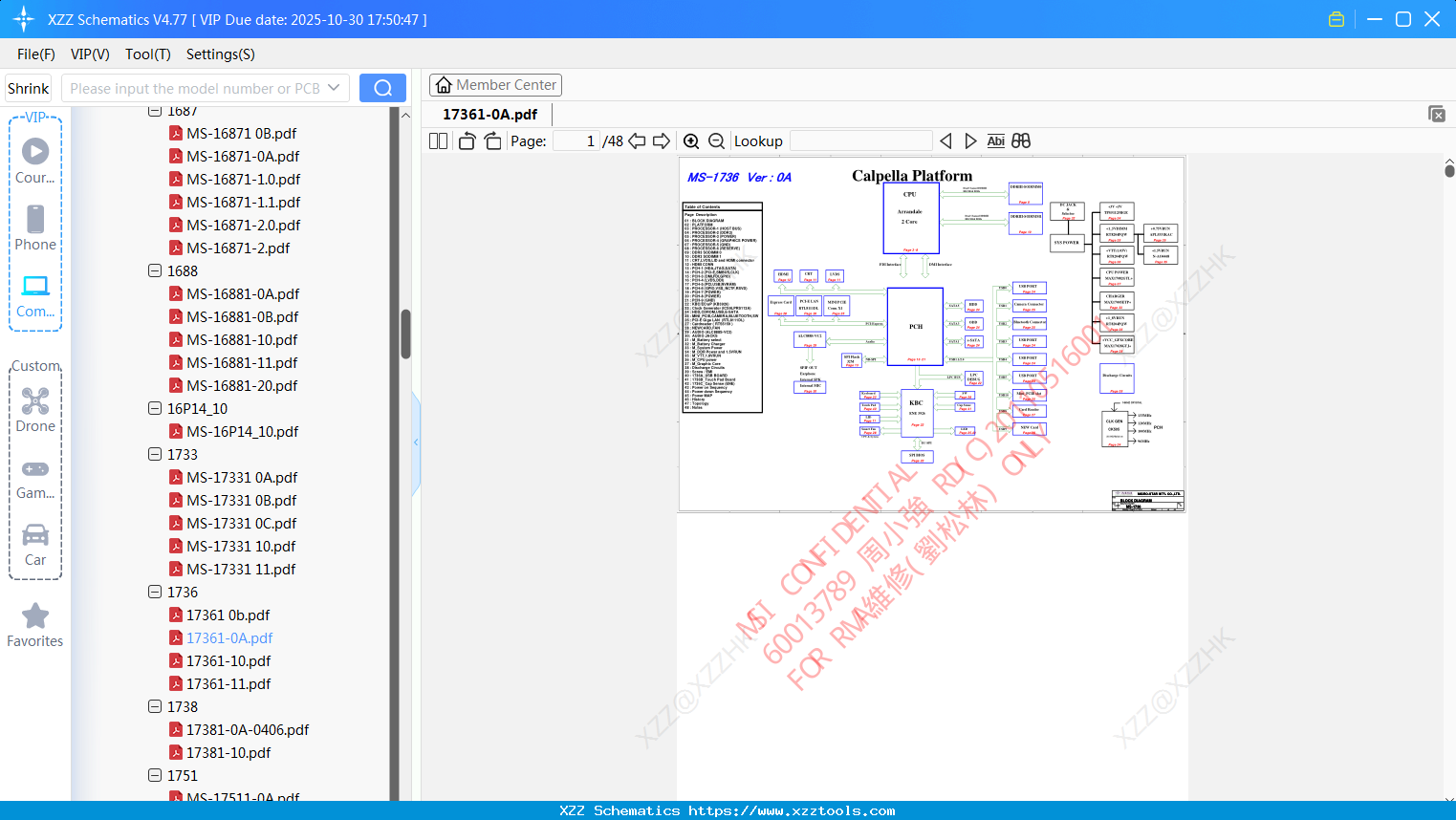Open MS-16P14_10.pdf
Viewport: 1456px width, 820px height.
243,431
